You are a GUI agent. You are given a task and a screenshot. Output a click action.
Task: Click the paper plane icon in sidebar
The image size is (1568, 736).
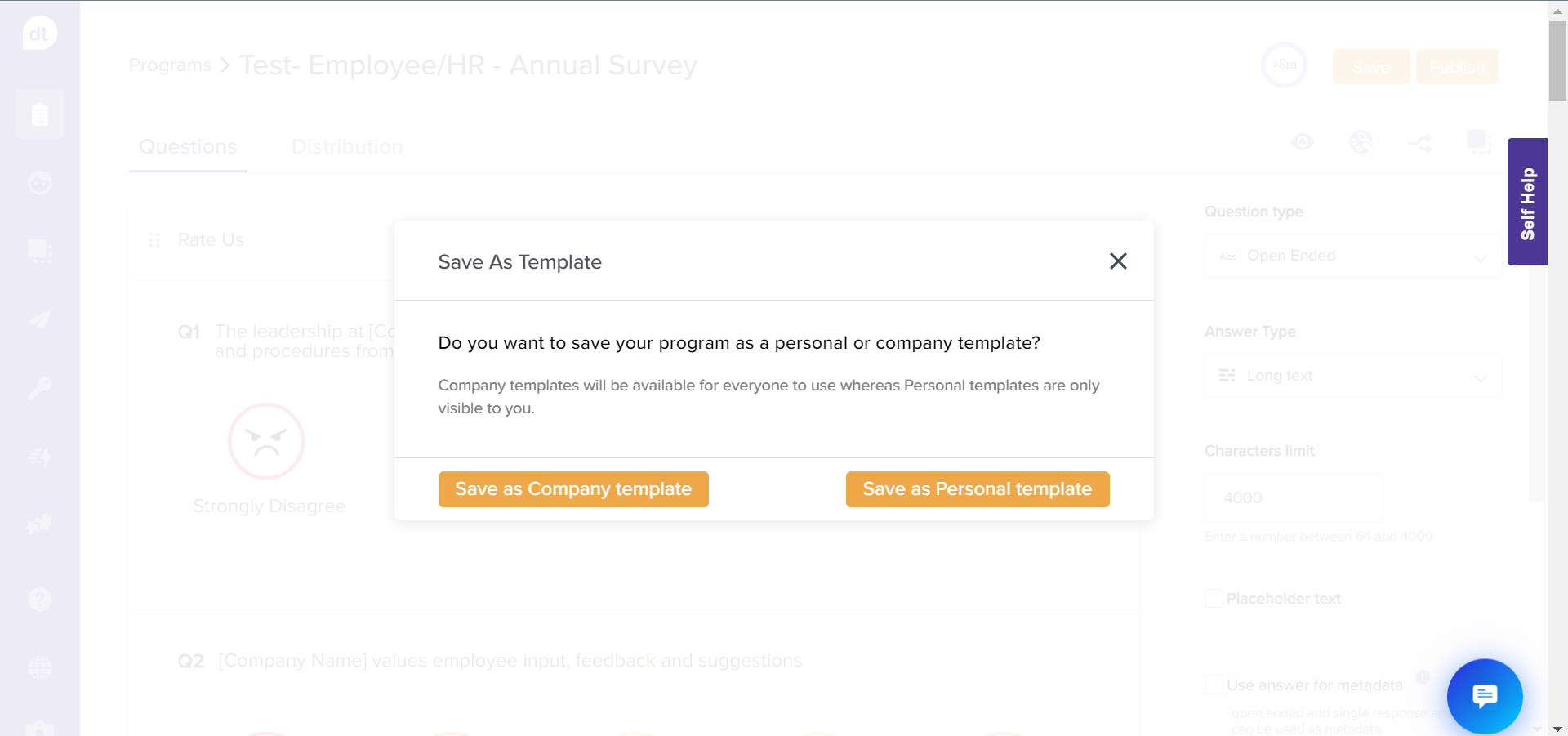[39, 320]
